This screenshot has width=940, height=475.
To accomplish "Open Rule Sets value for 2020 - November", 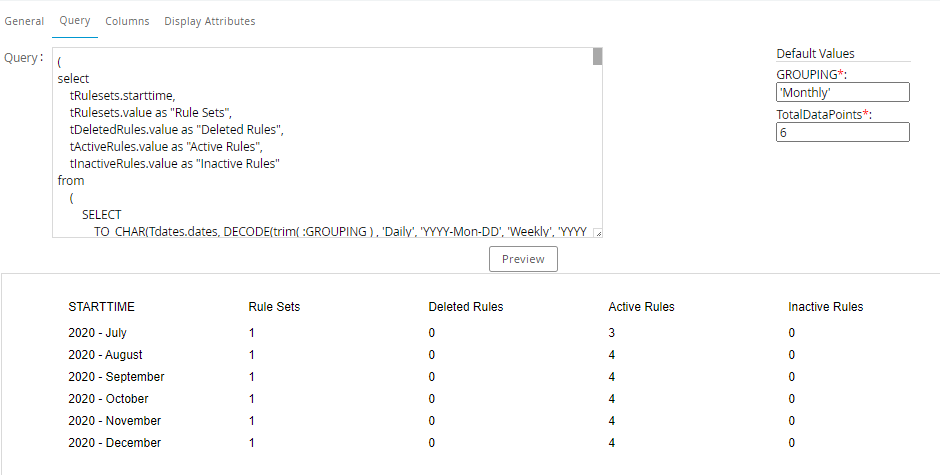I will tap(252, 421).
